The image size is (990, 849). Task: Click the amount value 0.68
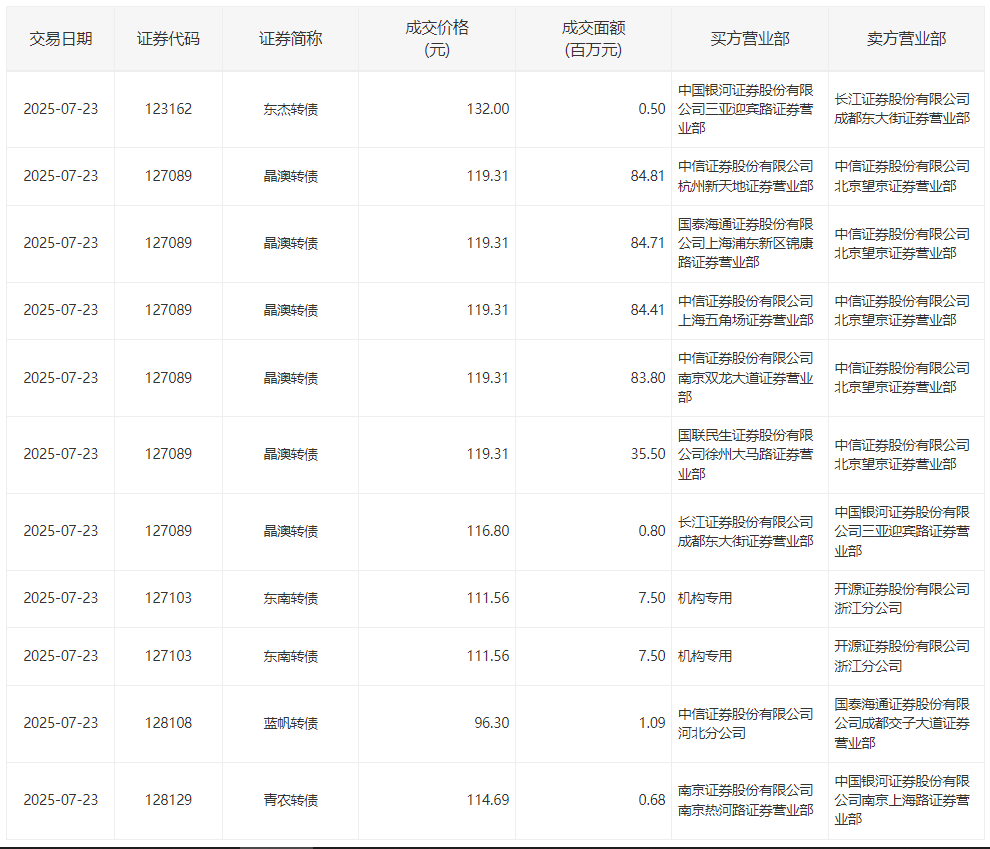(x=652, y=800)
